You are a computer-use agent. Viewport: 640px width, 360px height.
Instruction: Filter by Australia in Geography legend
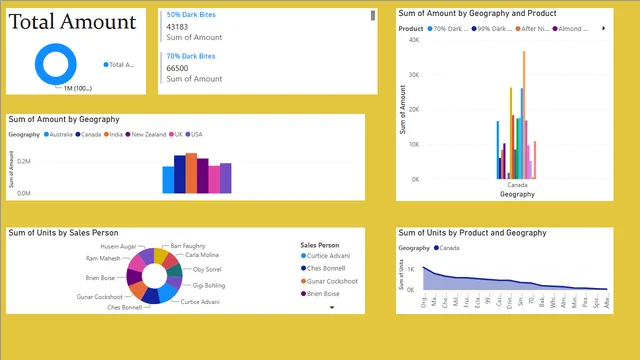(58, 134)
